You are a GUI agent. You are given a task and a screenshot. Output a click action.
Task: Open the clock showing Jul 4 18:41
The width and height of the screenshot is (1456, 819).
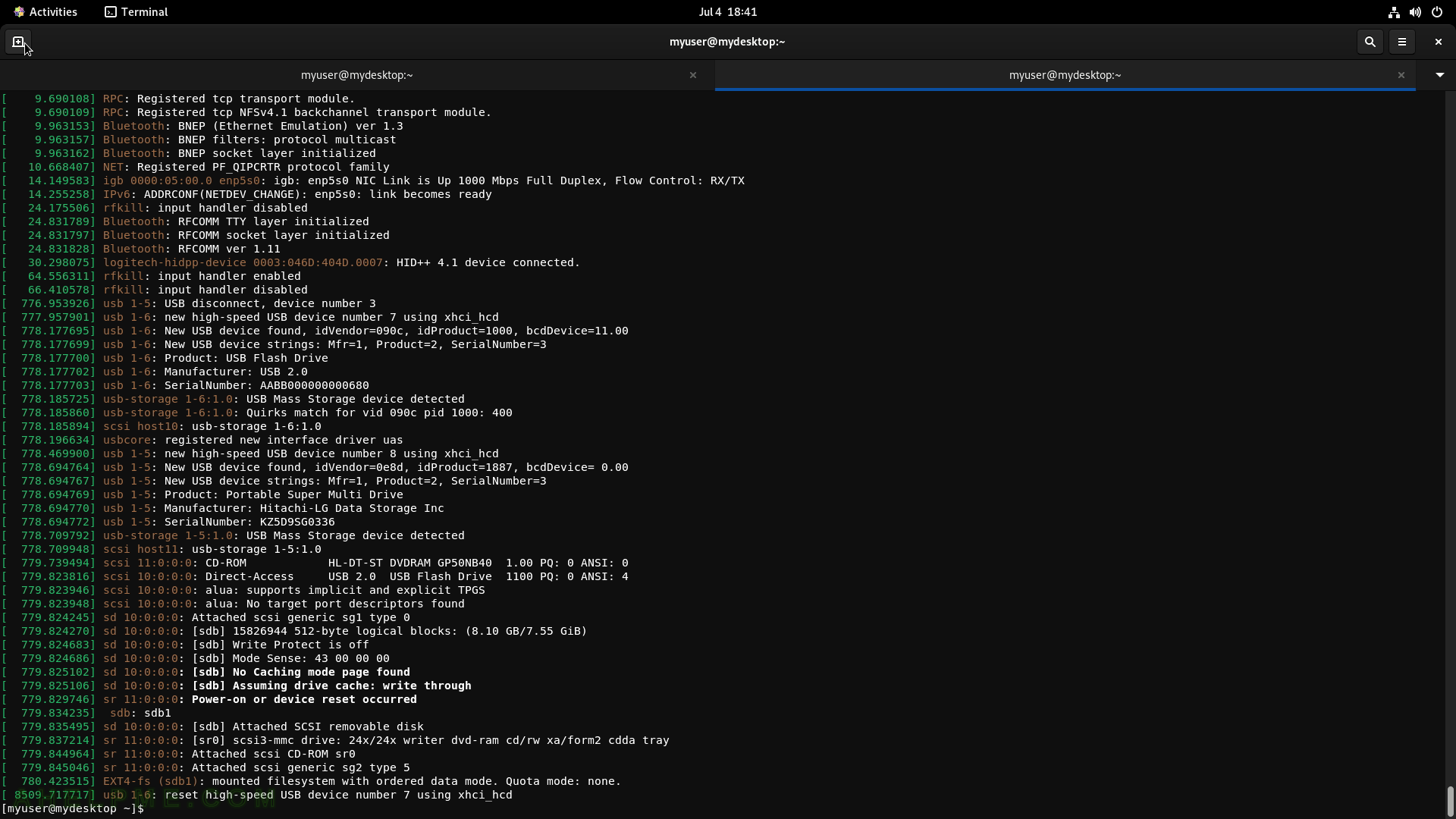tap(728, 12)
